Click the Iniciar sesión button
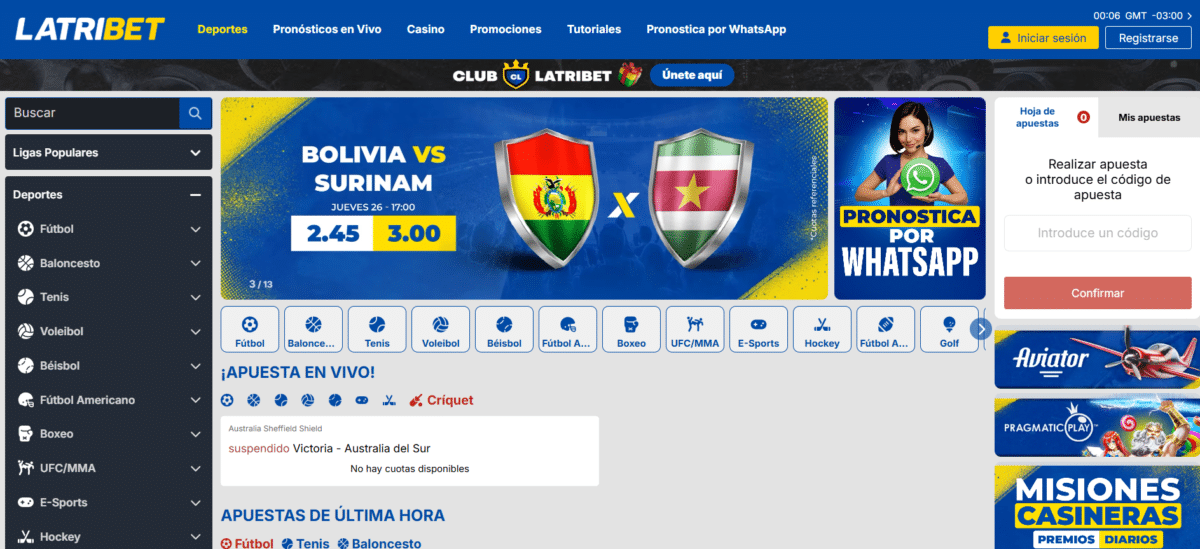This screenshot has height=549, width=1200. click(1043, 38)
